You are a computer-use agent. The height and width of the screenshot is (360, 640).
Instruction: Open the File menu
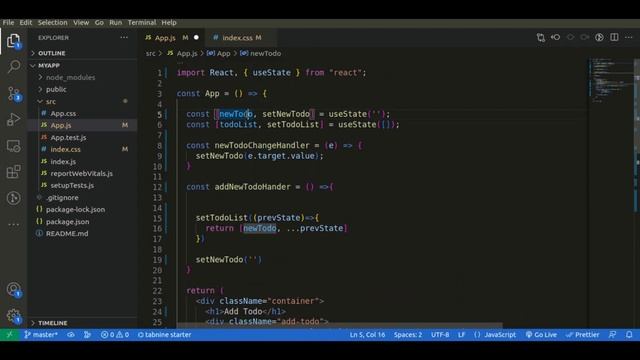point(8,23)
